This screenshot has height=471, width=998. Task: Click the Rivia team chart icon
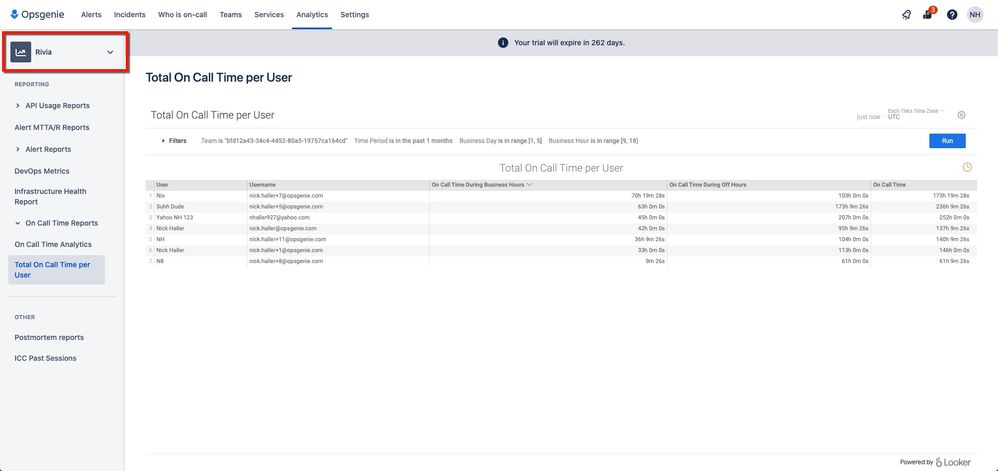click(x=21, y=52)
